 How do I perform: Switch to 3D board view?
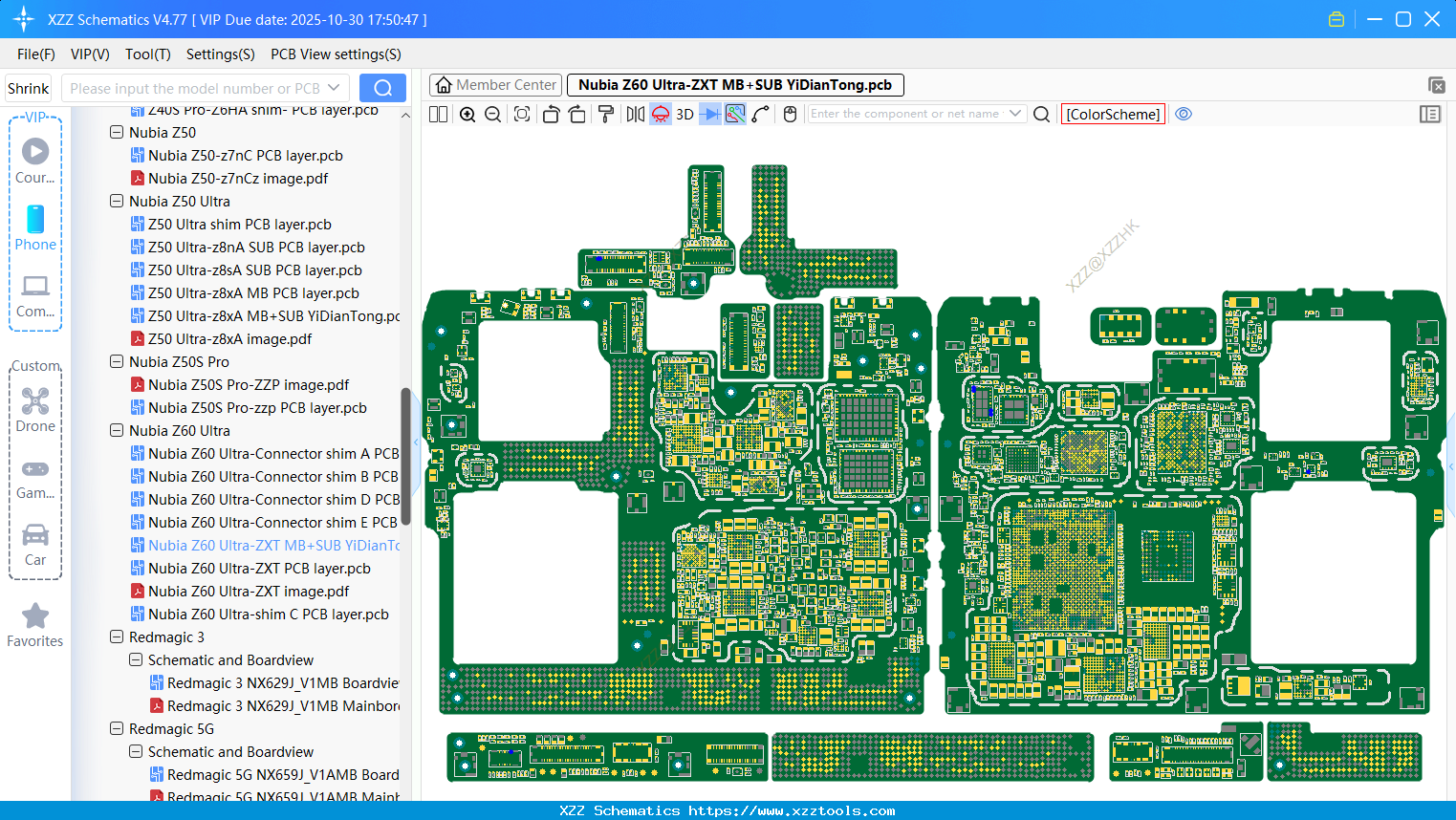tap(685, 115)
